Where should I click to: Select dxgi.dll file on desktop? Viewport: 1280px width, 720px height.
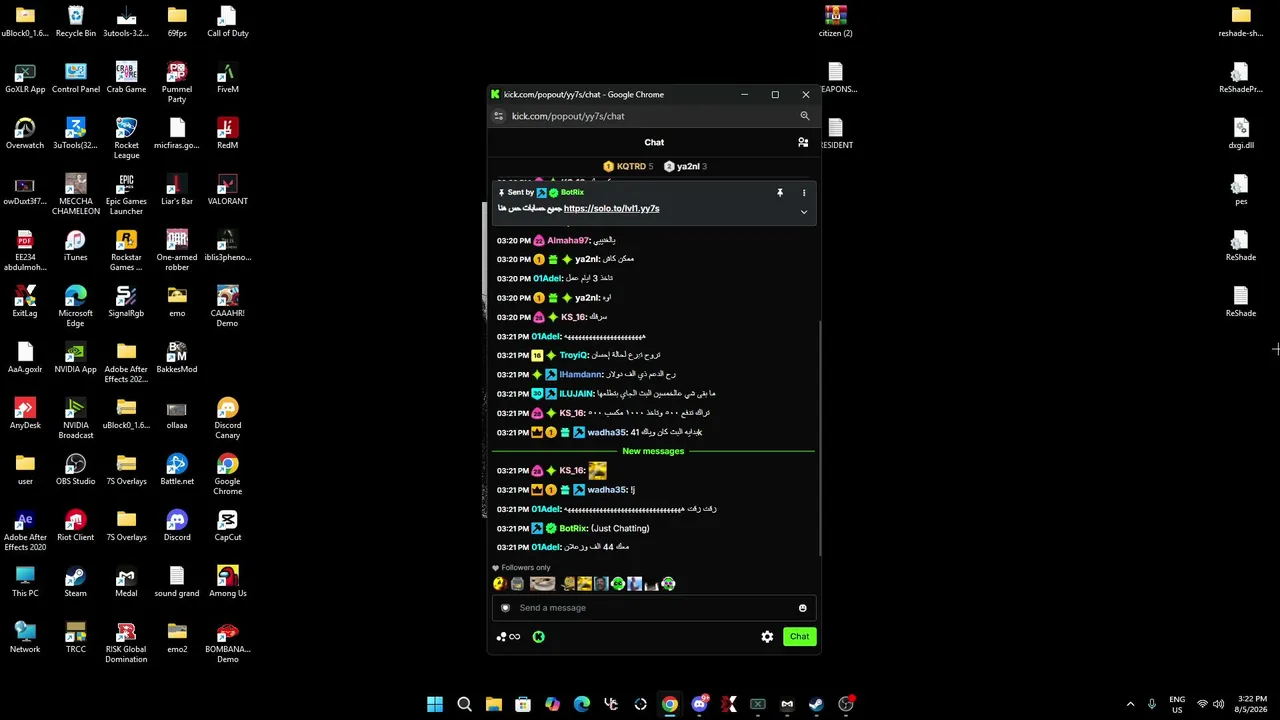pos(1241,133)
